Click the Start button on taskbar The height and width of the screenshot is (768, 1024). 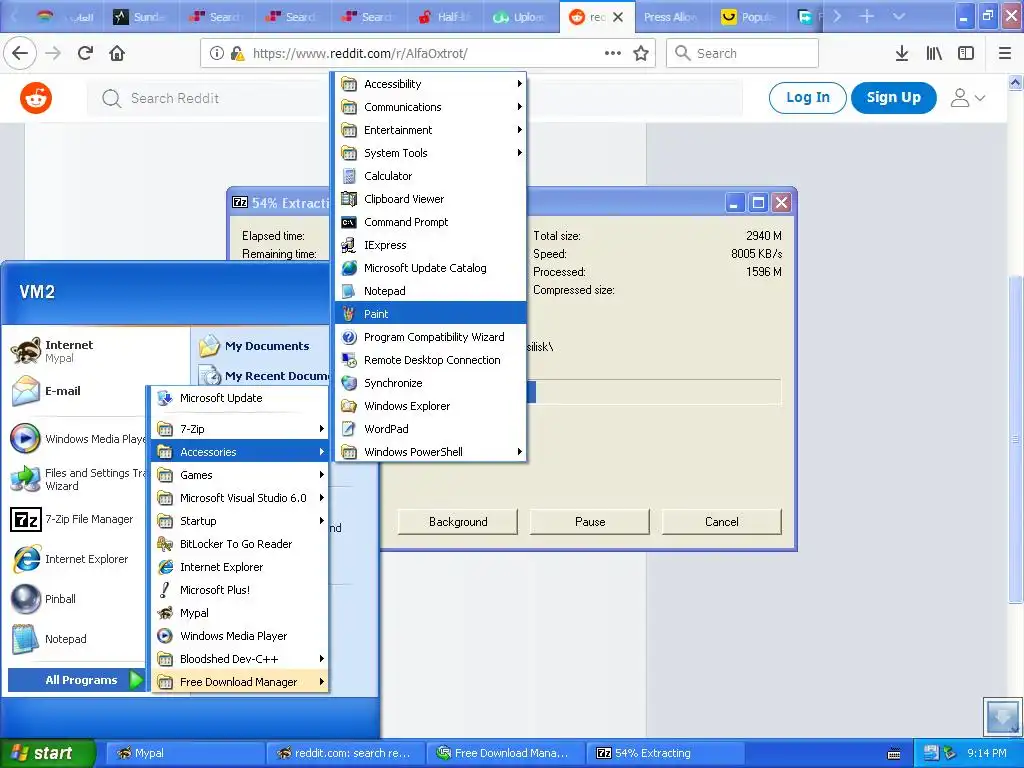coord(48,753)
